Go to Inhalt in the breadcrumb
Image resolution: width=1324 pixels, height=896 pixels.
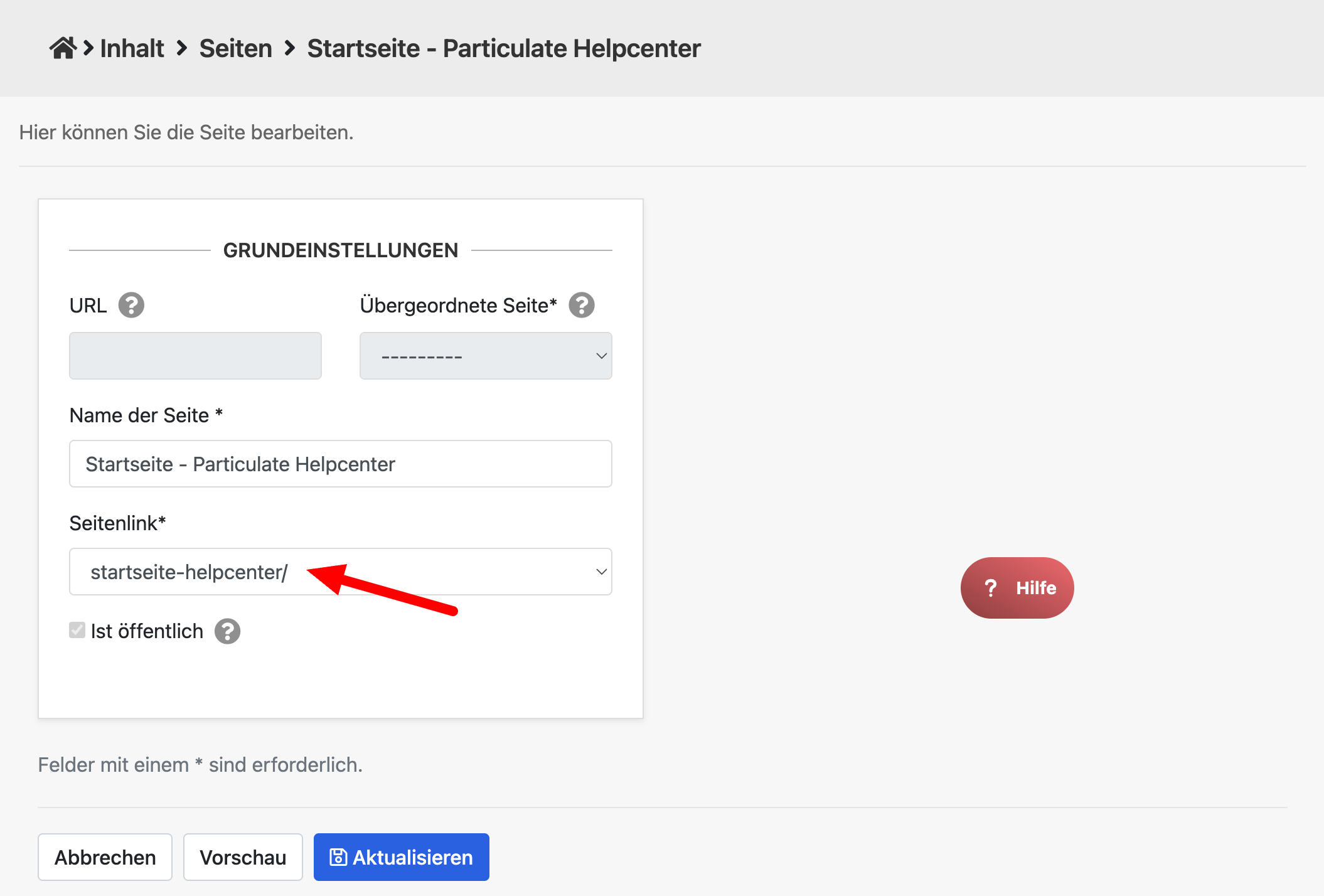click(x=132, y=48)
